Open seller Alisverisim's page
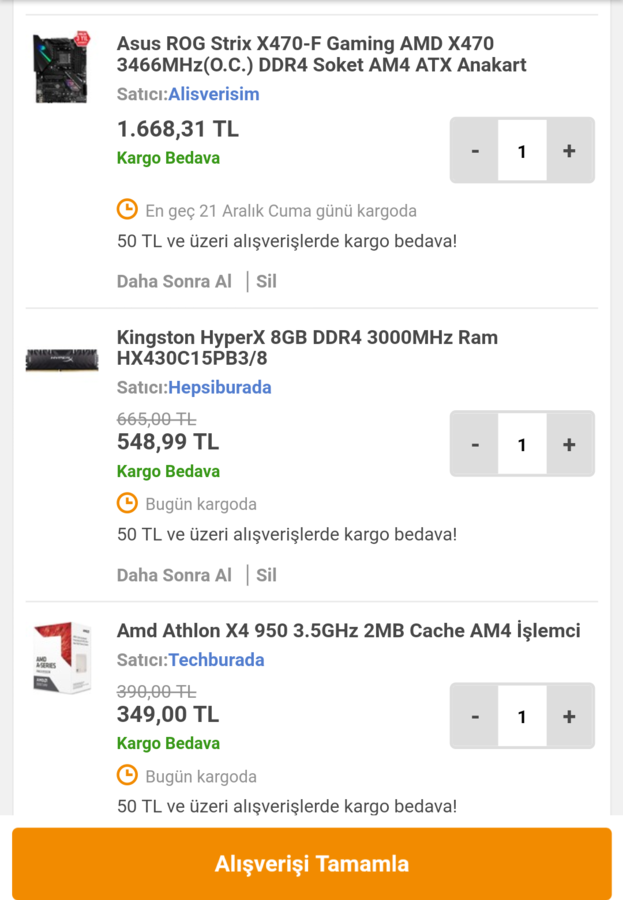The height and width of the screenshot is (900, 623). [x=213, y=94]
